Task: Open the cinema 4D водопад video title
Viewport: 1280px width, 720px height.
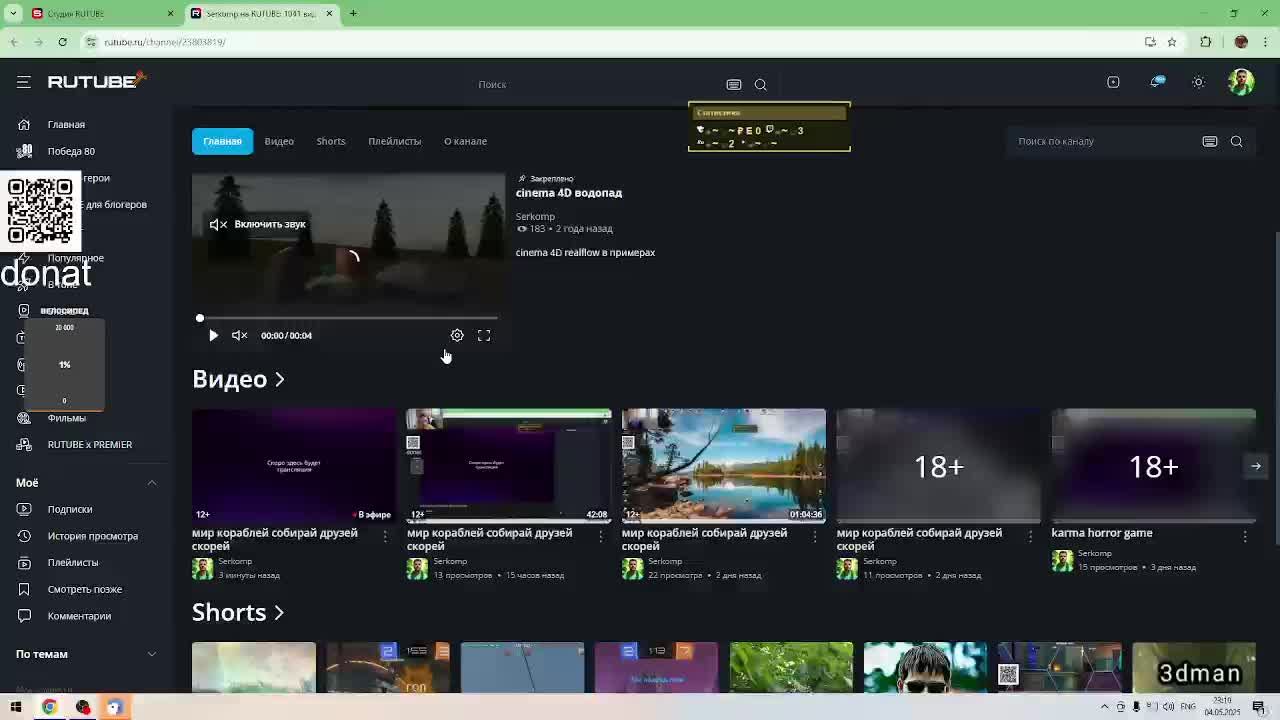Action: coord(568,193)
